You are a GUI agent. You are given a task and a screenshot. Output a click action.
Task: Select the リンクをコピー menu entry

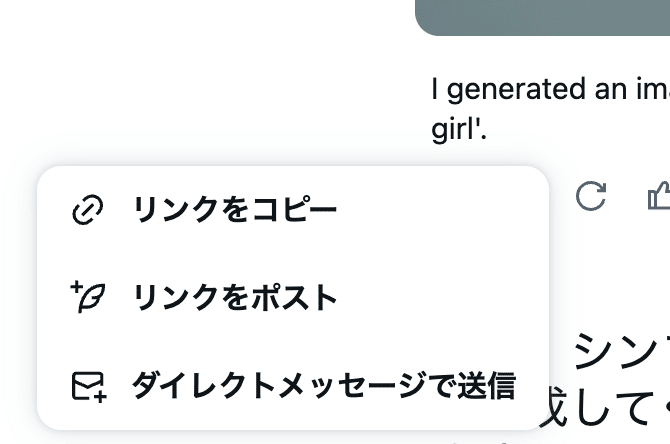[234, 211]
